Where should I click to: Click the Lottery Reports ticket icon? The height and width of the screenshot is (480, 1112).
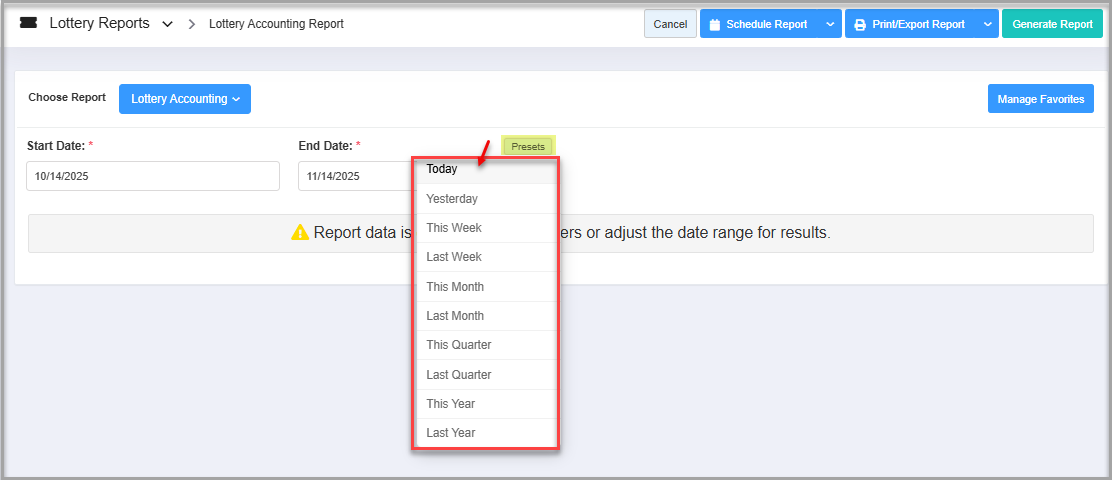pos(28,23)
